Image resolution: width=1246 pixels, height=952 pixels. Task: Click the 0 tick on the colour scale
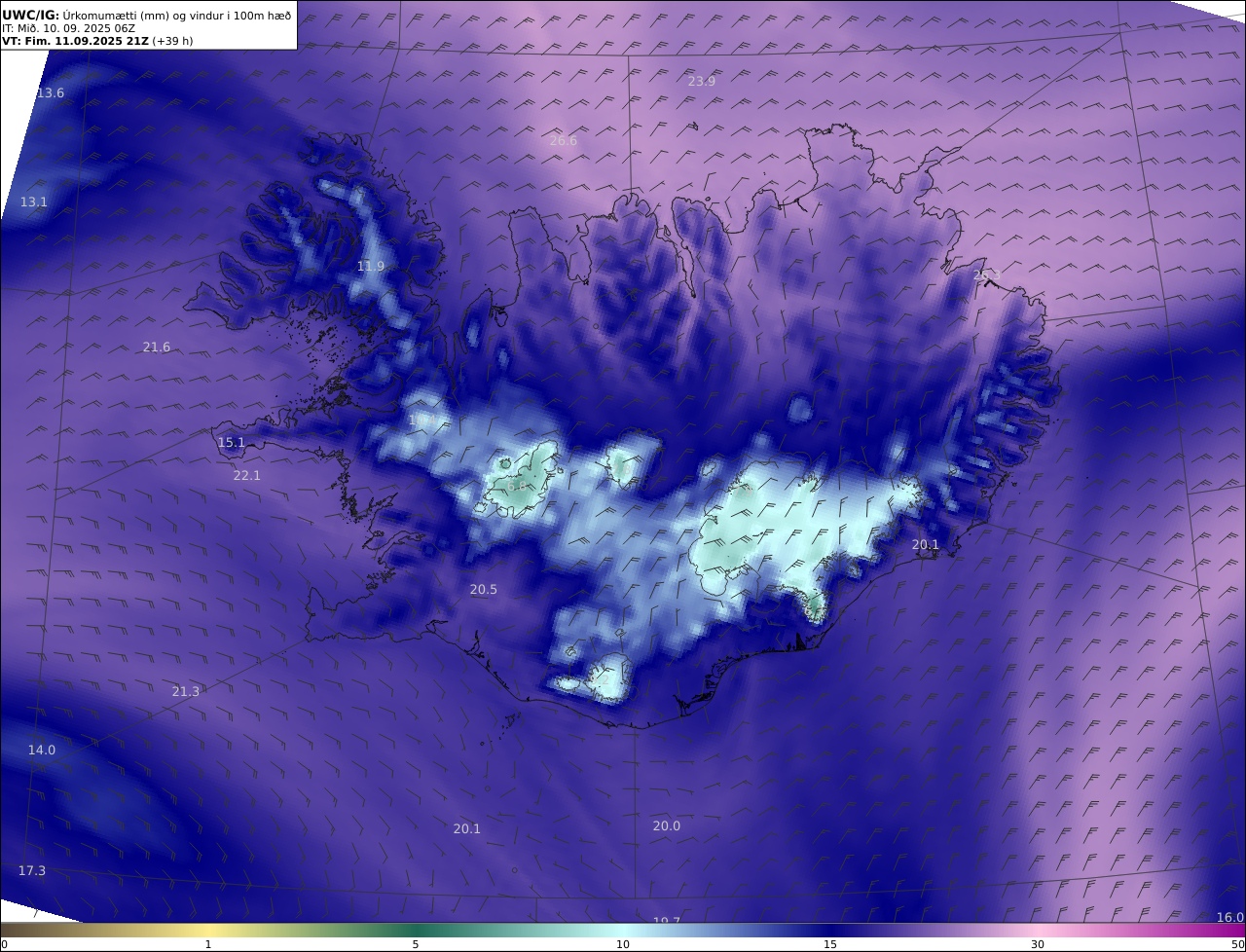(x=4, y=944)
